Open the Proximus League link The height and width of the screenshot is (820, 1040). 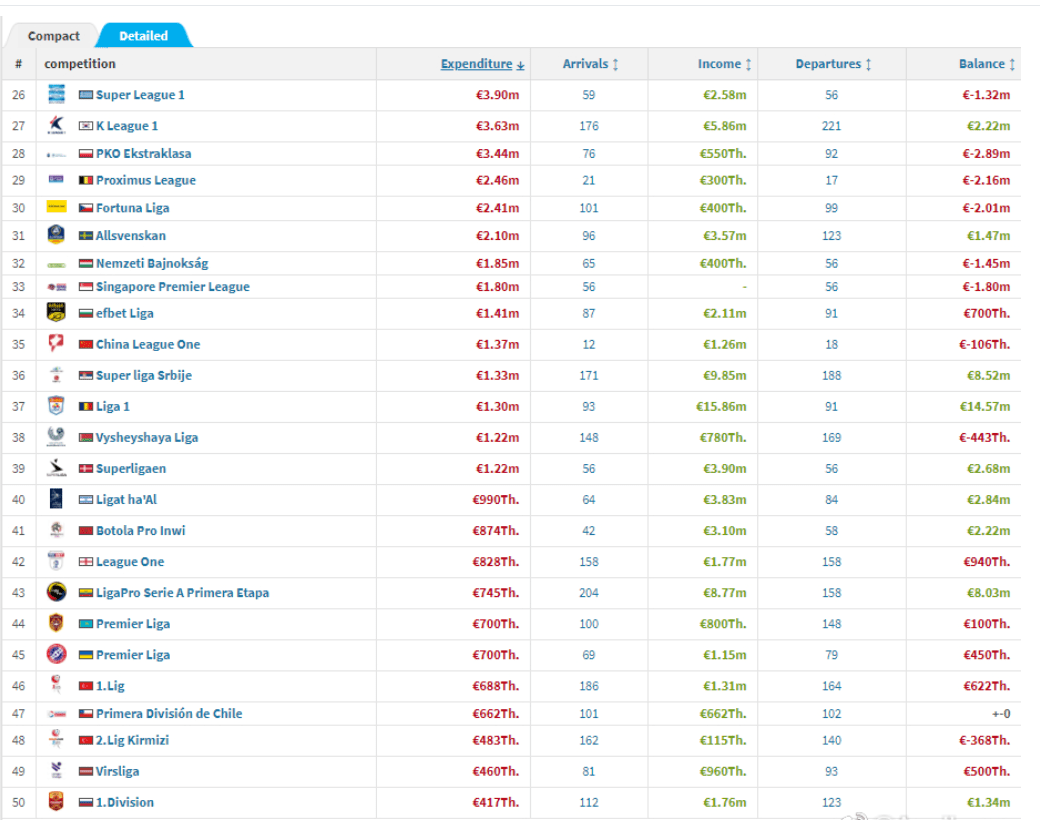[x=146, y=180]
